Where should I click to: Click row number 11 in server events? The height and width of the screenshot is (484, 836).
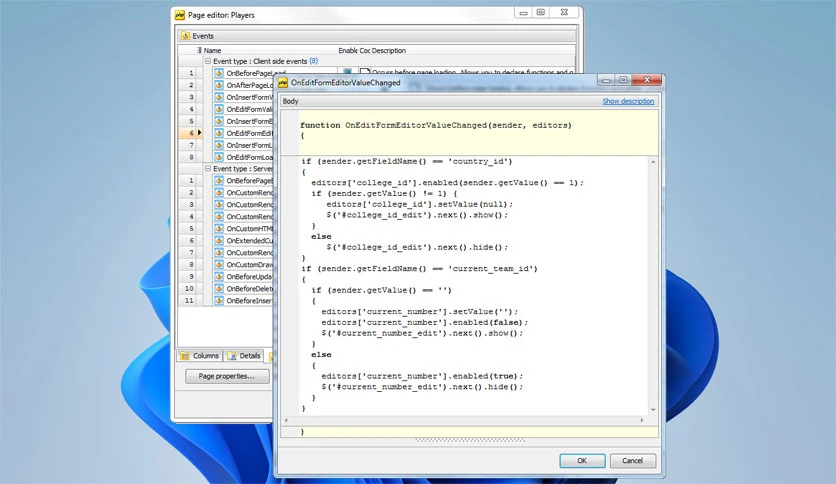point(189,301)
